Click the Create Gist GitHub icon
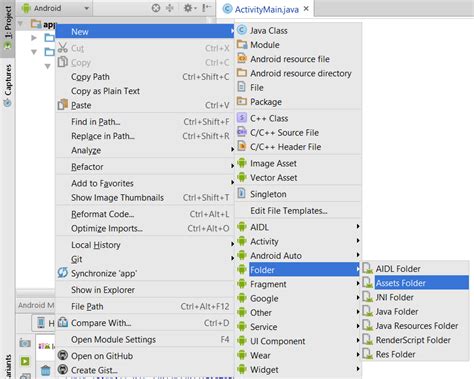 tap(63, 369)
